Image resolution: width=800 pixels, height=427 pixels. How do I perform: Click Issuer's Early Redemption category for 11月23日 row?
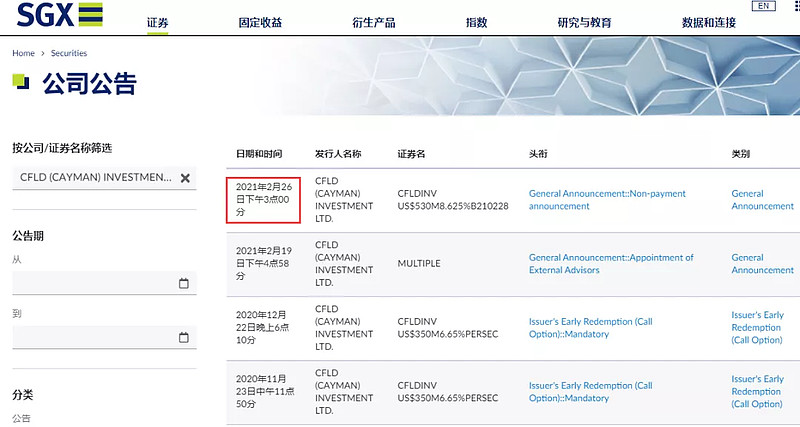point(757,391)
